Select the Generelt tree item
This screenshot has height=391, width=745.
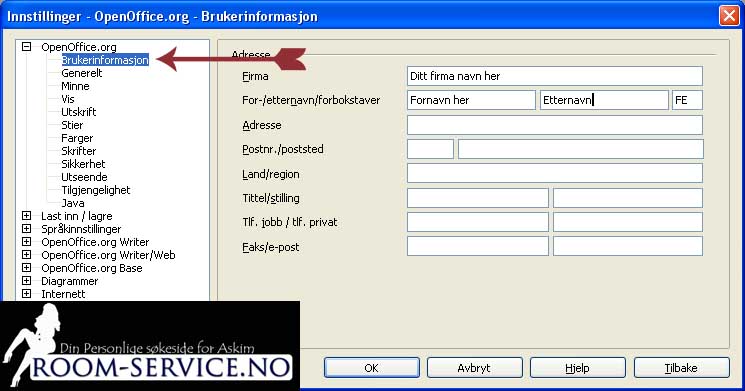(x=82, y=73)
